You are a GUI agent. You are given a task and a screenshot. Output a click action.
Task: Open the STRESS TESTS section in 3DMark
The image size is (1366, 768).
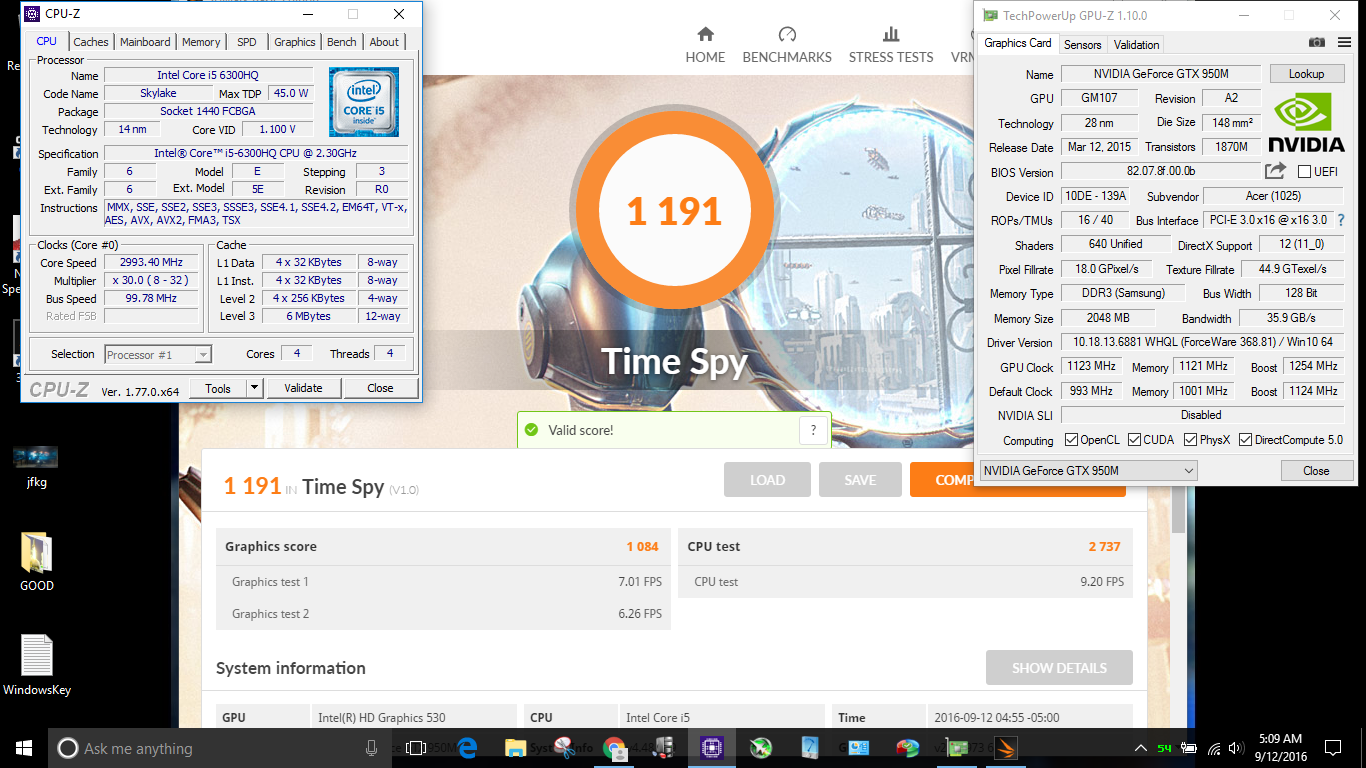click(891, 45)
